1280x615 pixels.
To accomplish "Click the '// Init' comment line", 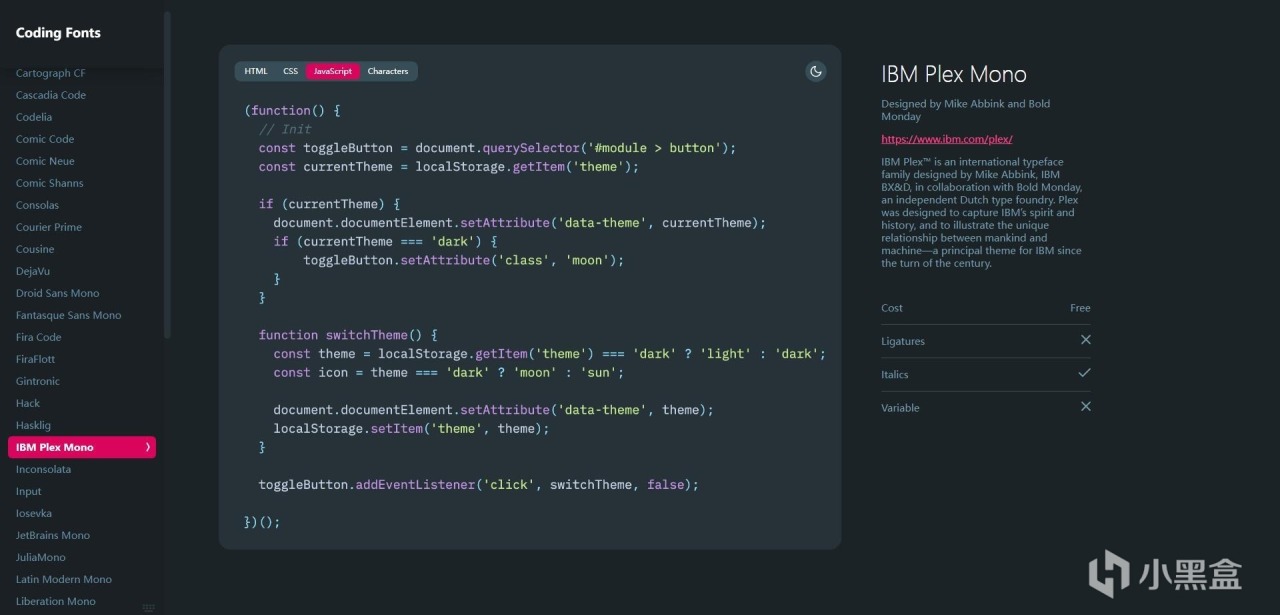I will tap(285, 129).
